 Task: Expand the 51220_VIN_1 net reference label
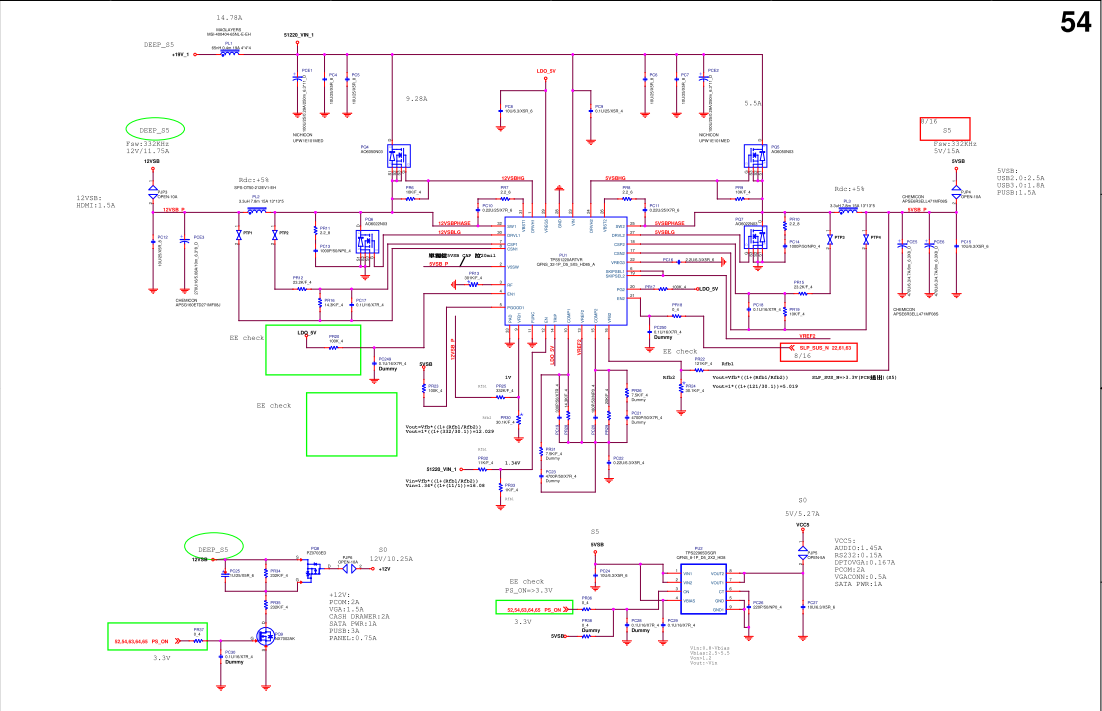[x=298, y=35]
